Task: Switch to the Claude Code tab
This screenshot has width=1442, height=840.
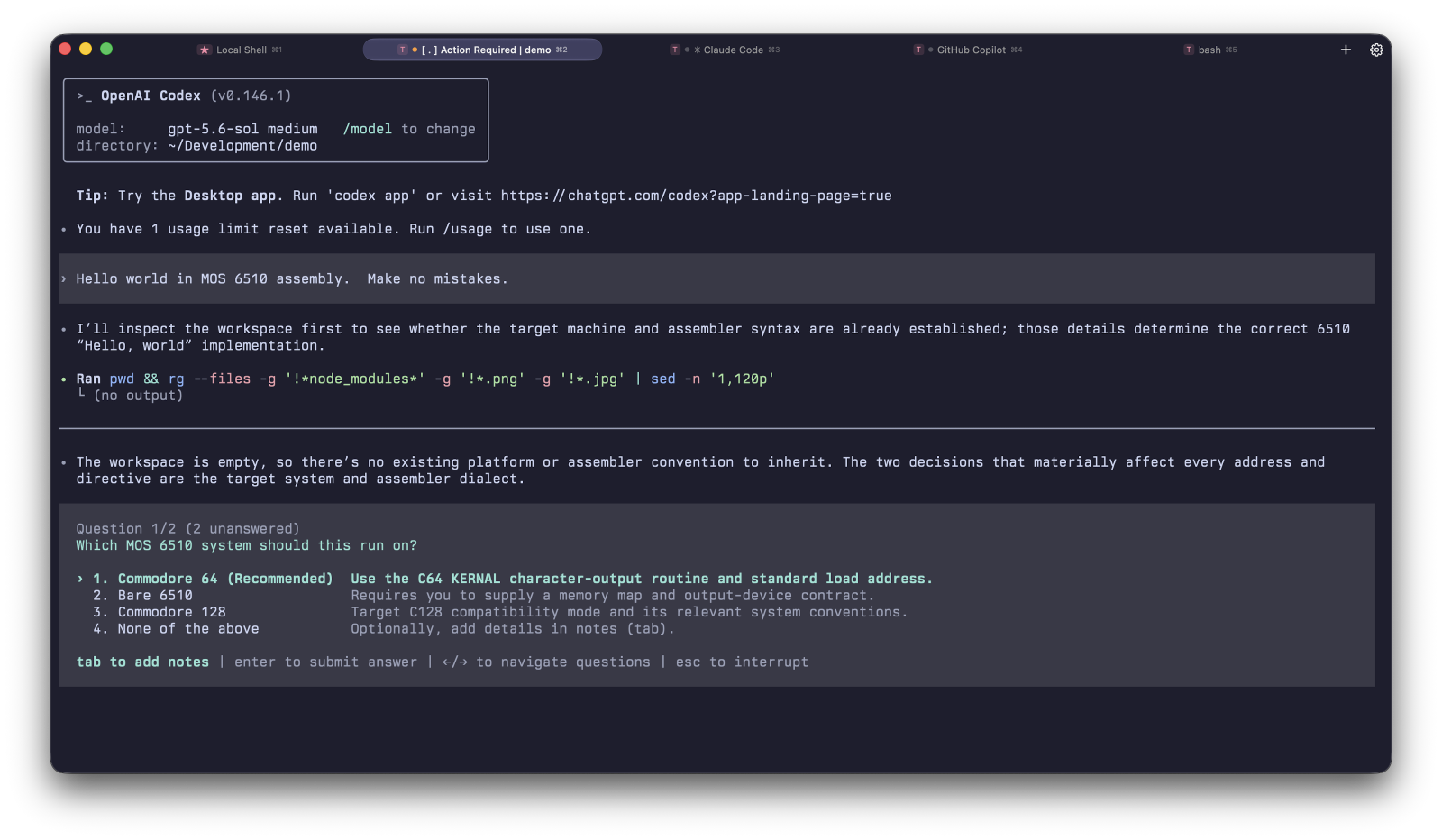Action: (x=725, y=50)
